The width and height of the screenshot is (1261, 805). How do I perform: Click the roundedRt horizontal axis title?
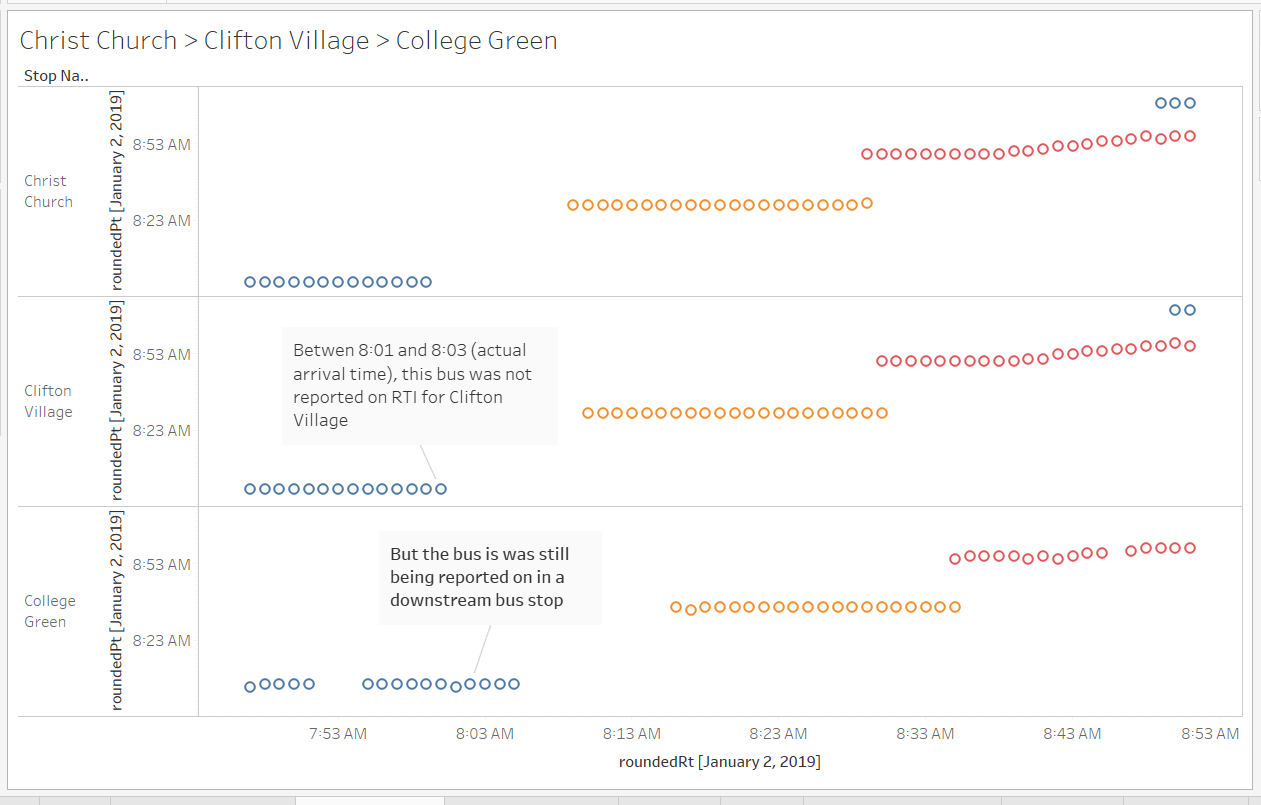[719, 762]
